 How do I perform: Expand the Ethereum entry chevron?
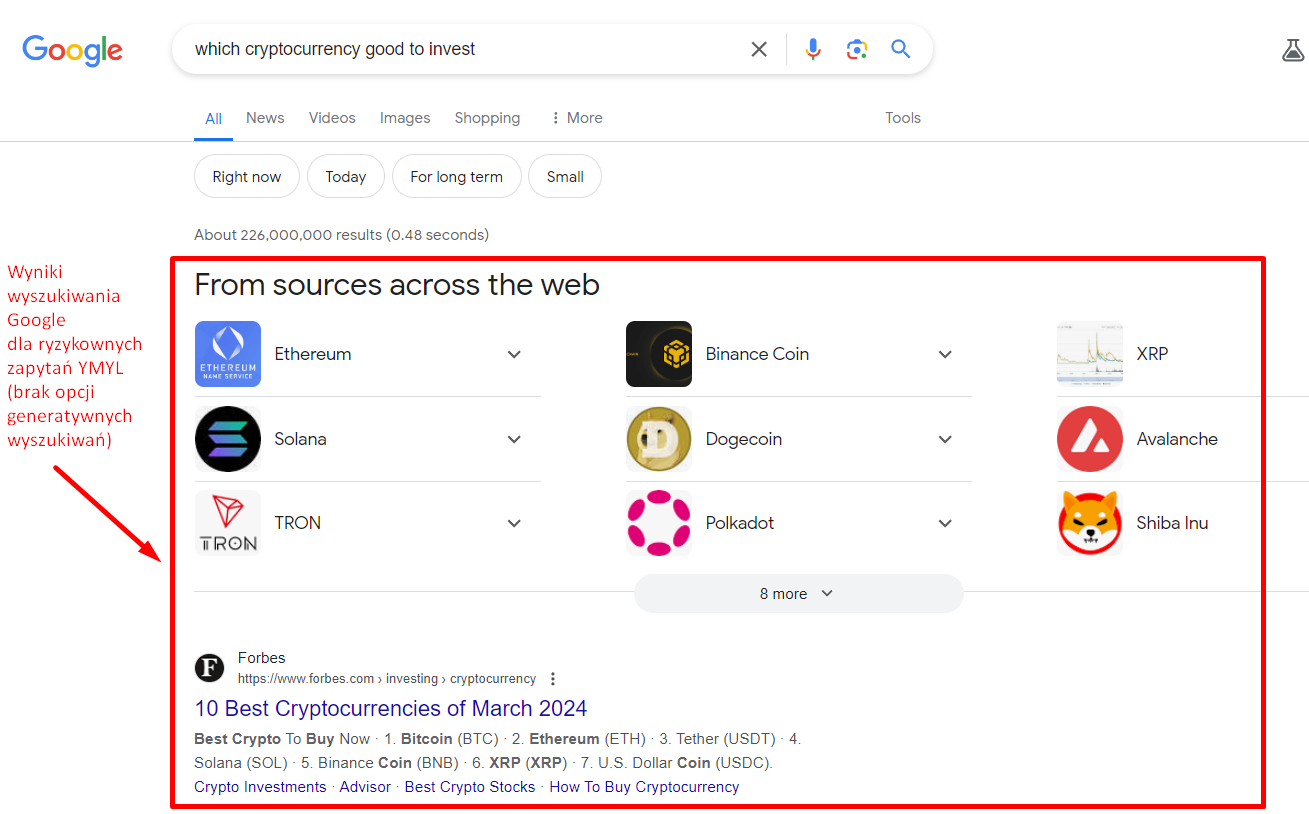(514, 354)
